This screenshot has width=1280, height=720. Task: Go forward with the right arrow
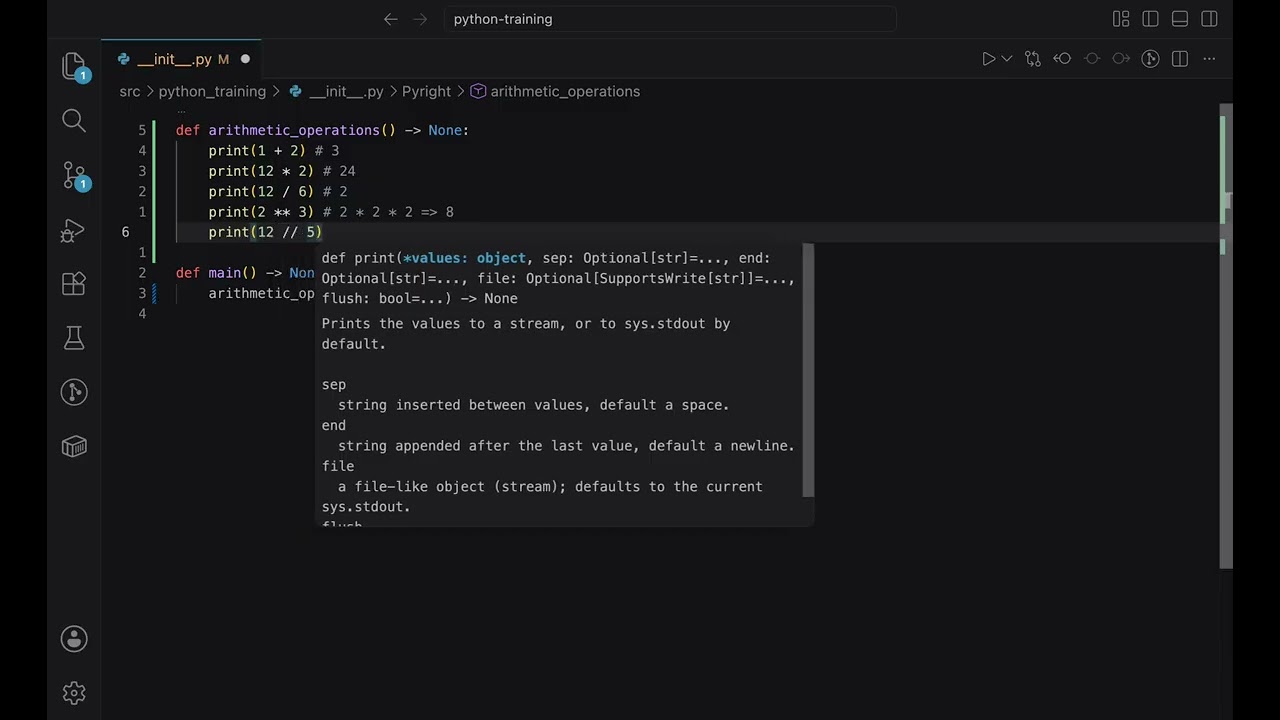point(420,19)
